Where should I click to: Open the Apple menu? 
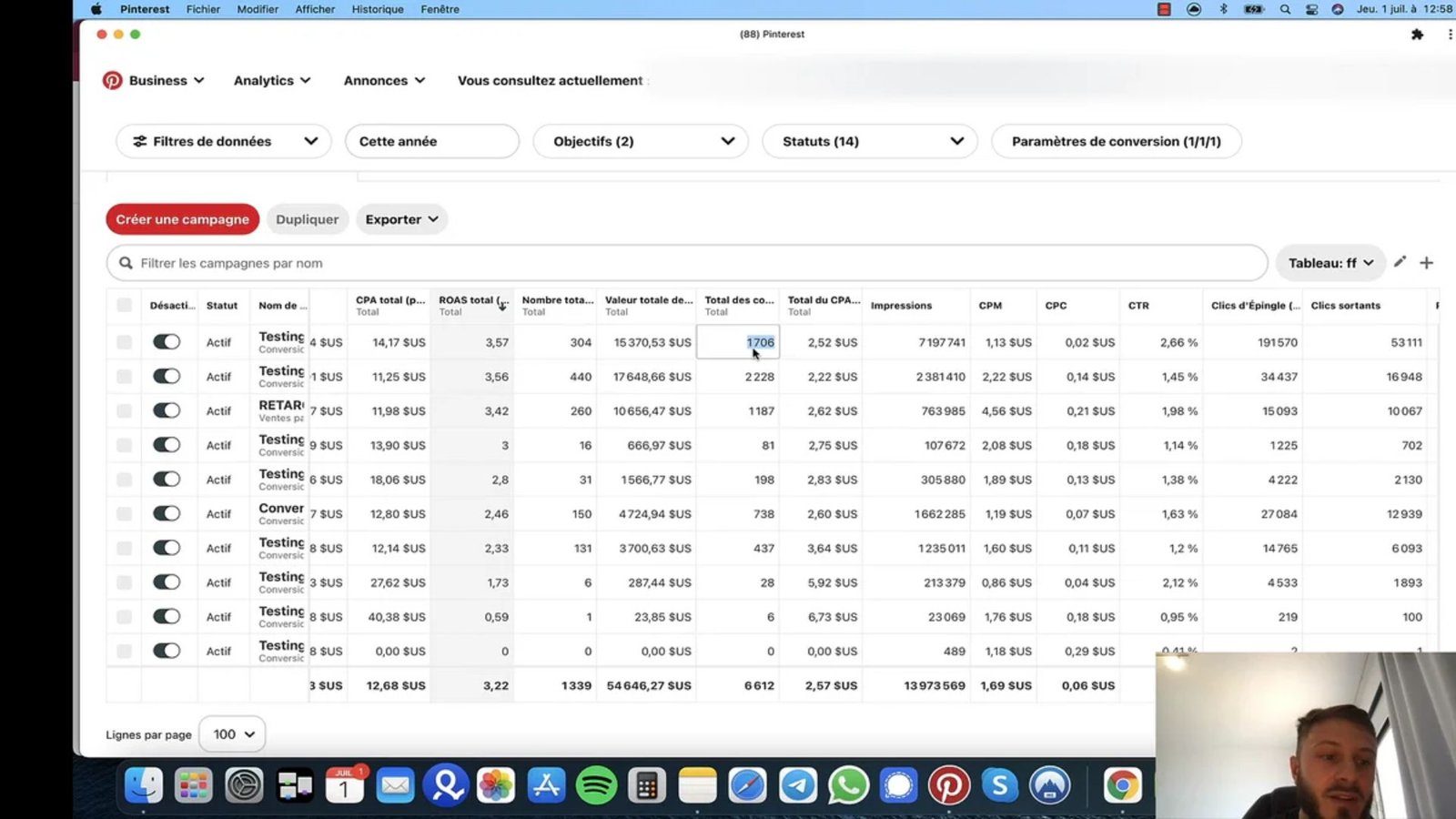[x=96, y=9]
